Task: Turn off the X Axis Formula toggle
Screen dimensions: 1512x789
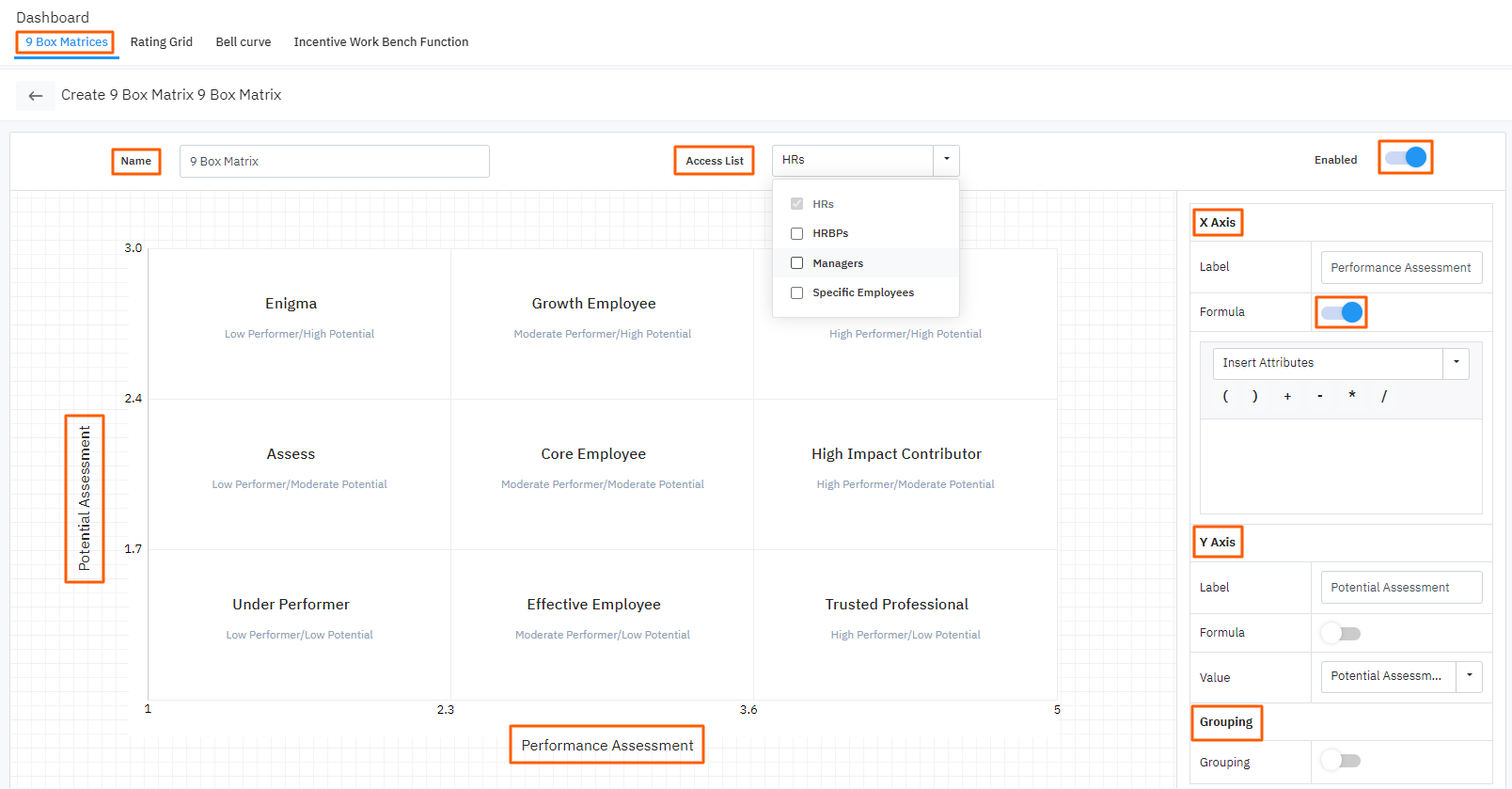Action: (1341, 312)
